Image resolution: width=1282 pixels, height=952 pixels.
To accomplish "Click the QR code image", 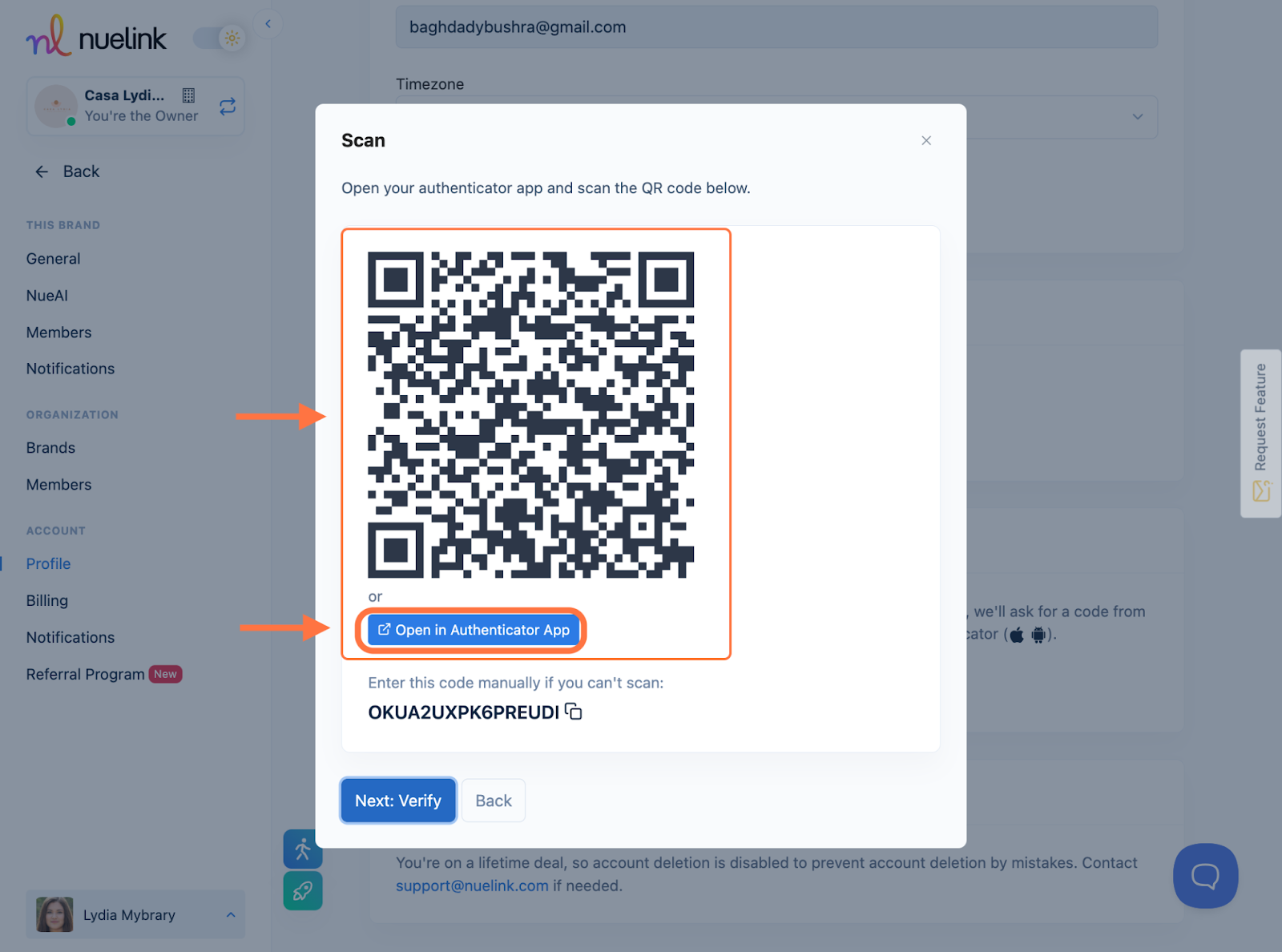I will (x=530, y=415).
